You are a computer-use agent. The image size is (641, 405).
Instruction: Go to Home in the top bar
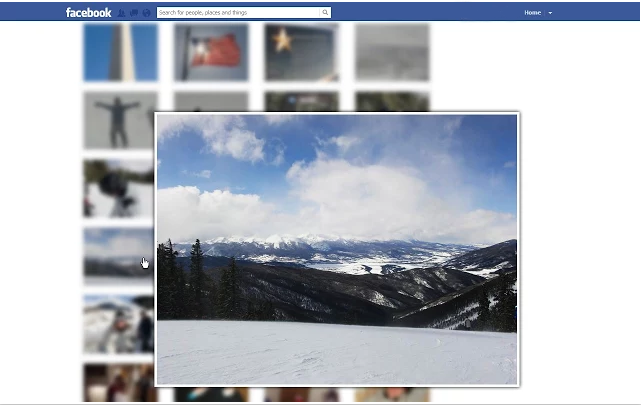[532, 13]
